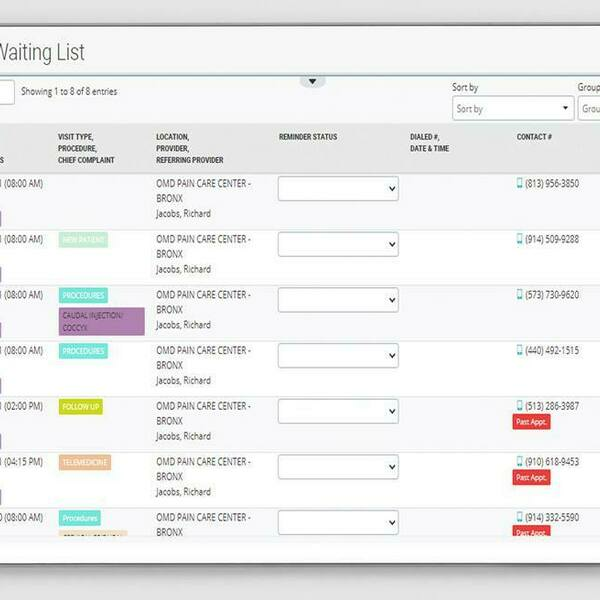
Task: Expand the collapsed filter panel arrow
Action: coord(312,81)
